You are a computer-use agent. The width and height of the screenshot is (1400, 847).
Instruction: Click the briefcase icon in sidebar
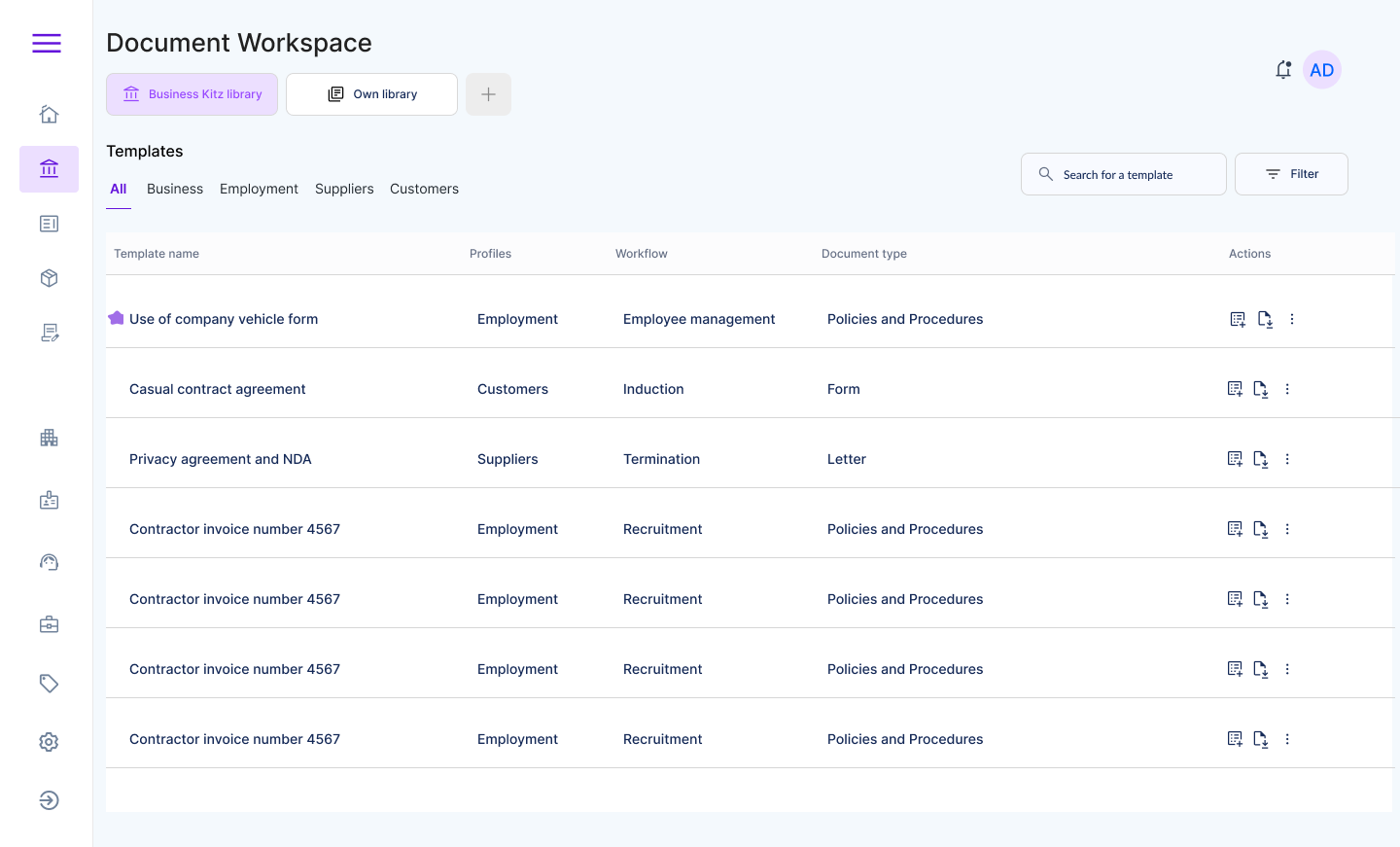tap(49, 623)
